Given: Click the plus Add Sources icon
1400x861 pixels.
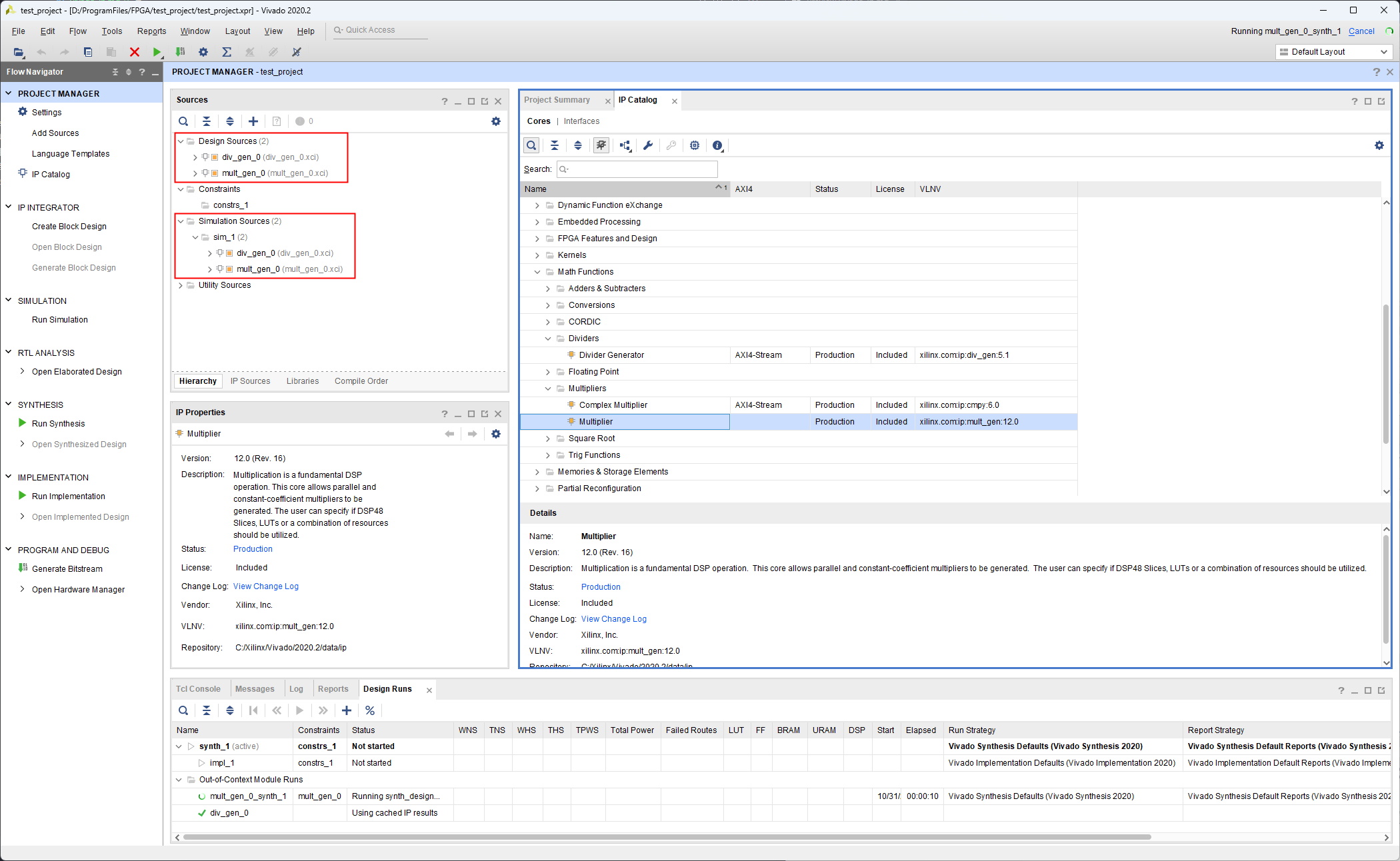Looking at the screenshot, I should coord(253,121).
